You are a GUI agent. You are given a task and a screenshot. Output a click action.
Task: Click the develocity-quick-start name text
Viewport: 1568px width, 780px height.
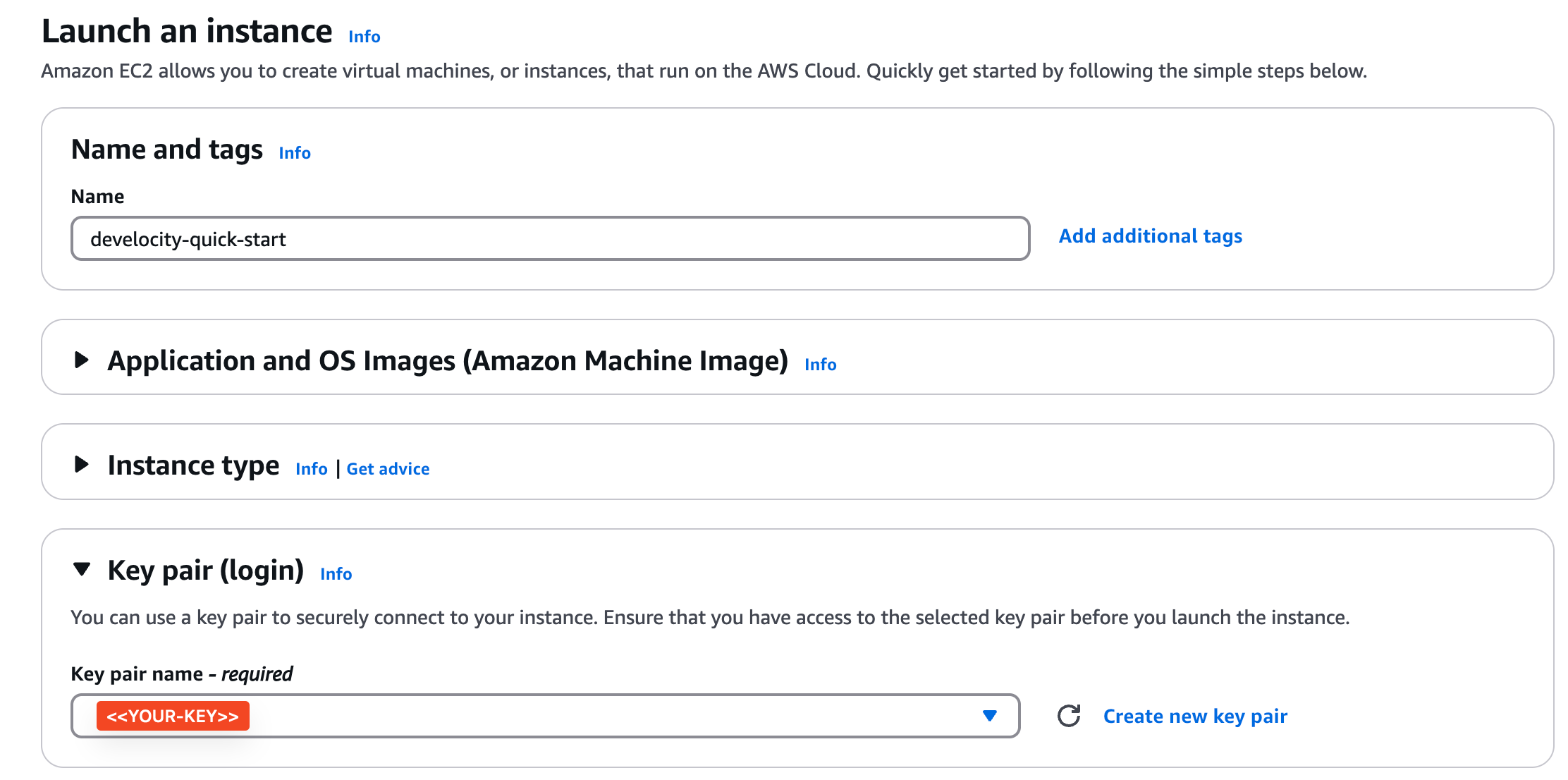[188, 239]
